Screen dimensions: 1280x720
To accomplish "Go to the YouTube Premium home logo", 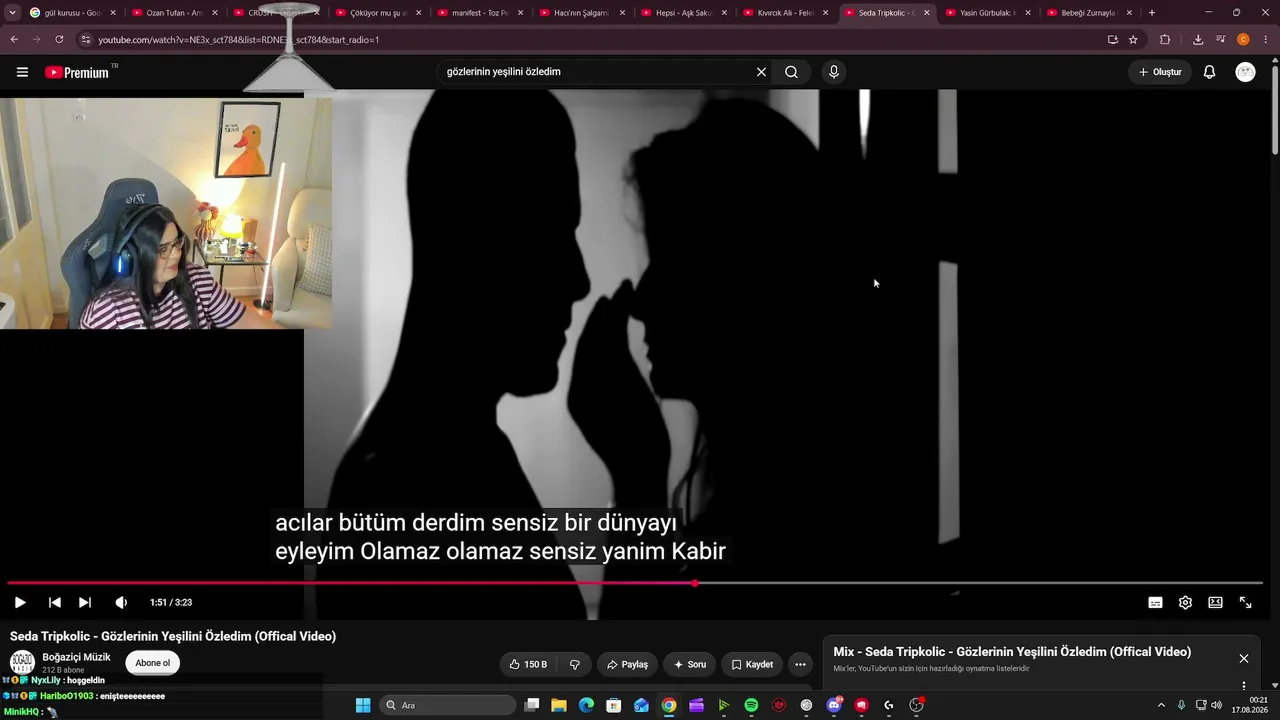I will click(x=77, y=72).
